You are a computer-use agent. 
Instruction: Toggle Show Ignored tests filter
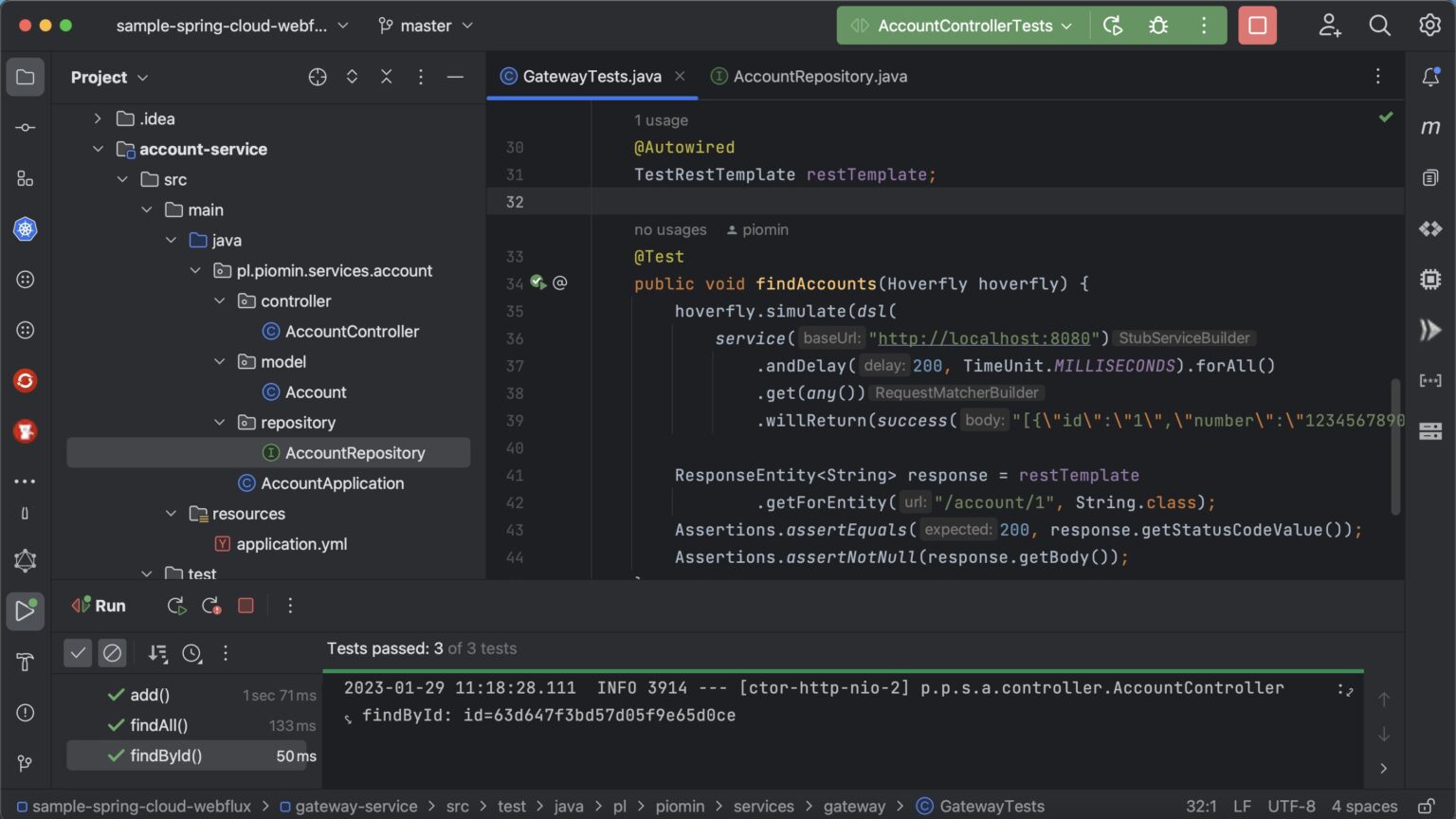(112, 652)
